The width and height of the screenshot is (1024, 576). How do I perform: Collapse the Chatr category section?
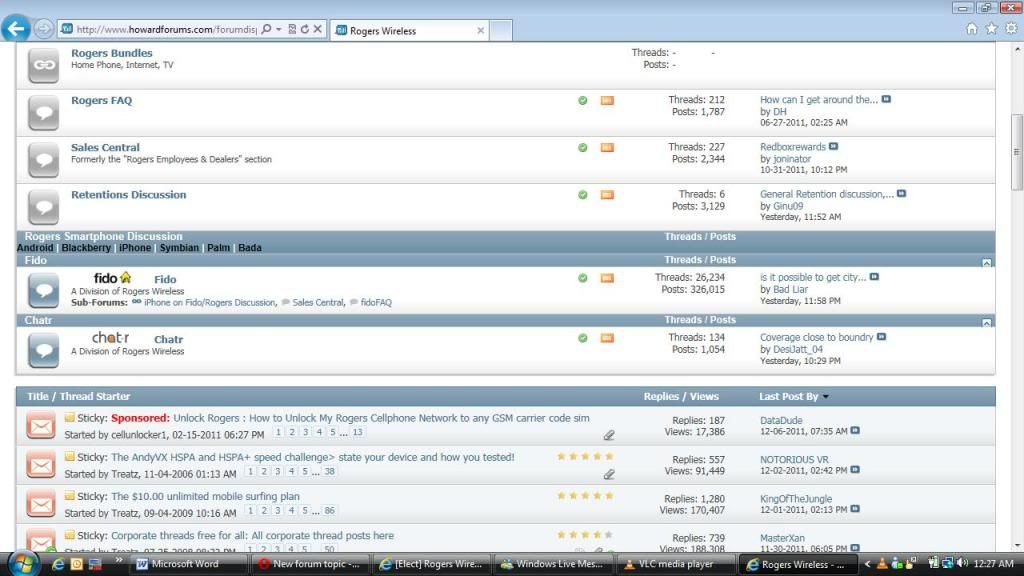(987, 322)
